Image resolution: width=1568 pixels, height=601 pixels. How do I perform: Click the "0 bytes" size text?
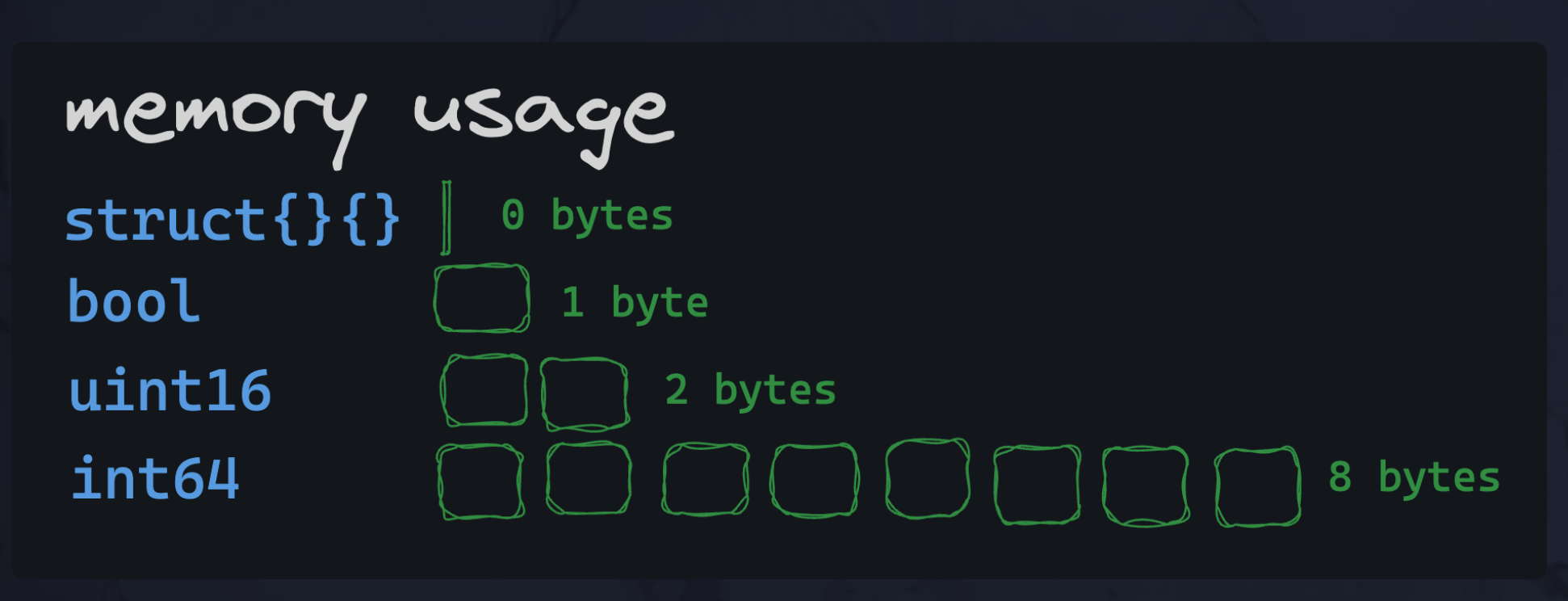[587, 216]
